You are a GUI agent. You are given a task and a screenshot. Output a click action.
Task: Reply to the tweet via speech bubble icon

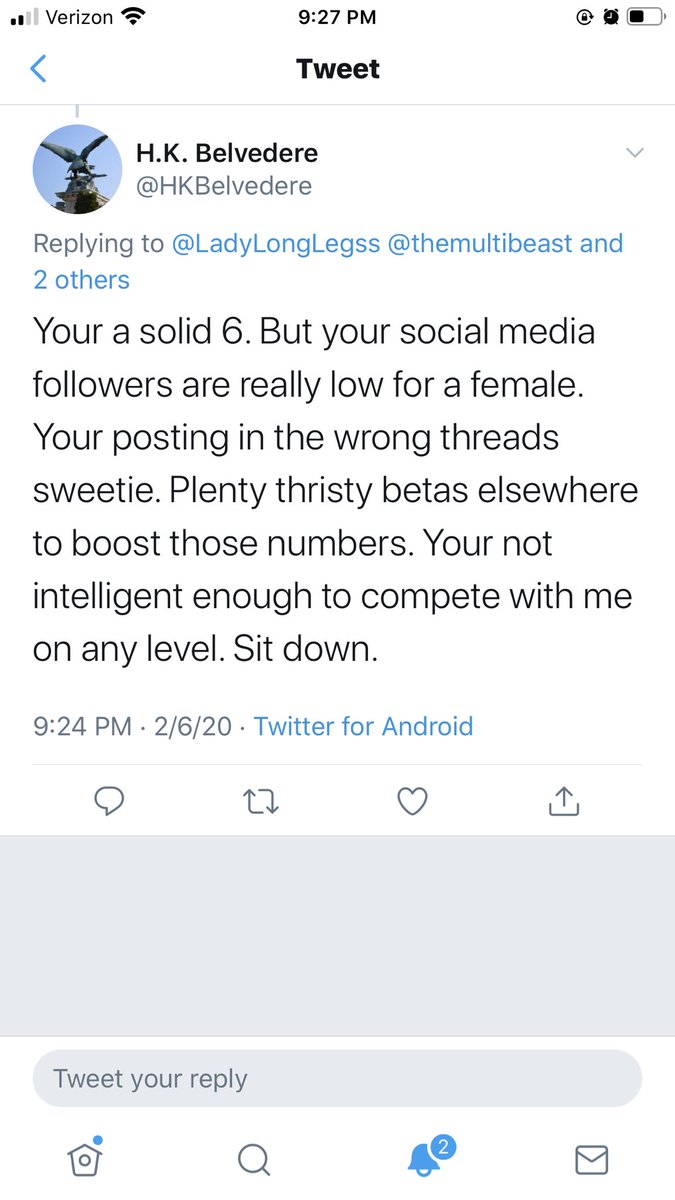click(x=108, y=800)
